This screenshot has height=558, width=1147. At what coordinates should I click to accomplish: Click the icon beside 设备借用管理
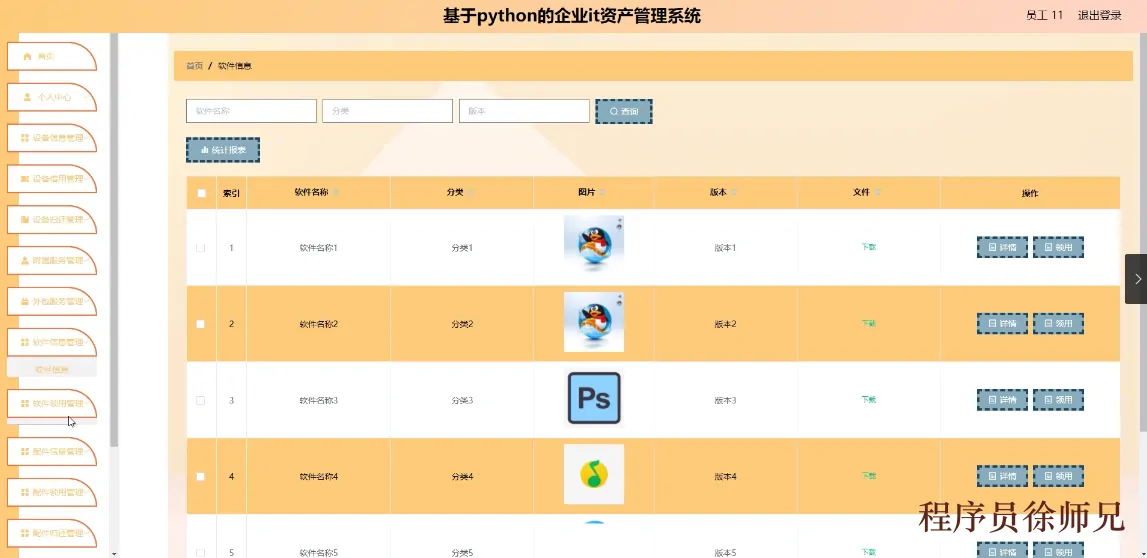point(25,178)
